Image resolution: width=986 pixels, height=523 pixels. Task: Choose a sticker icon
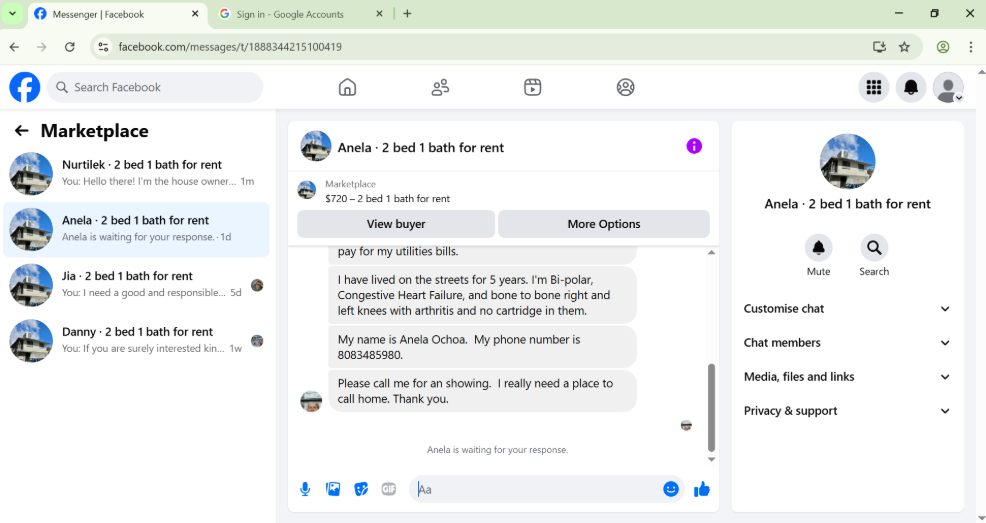361,489
